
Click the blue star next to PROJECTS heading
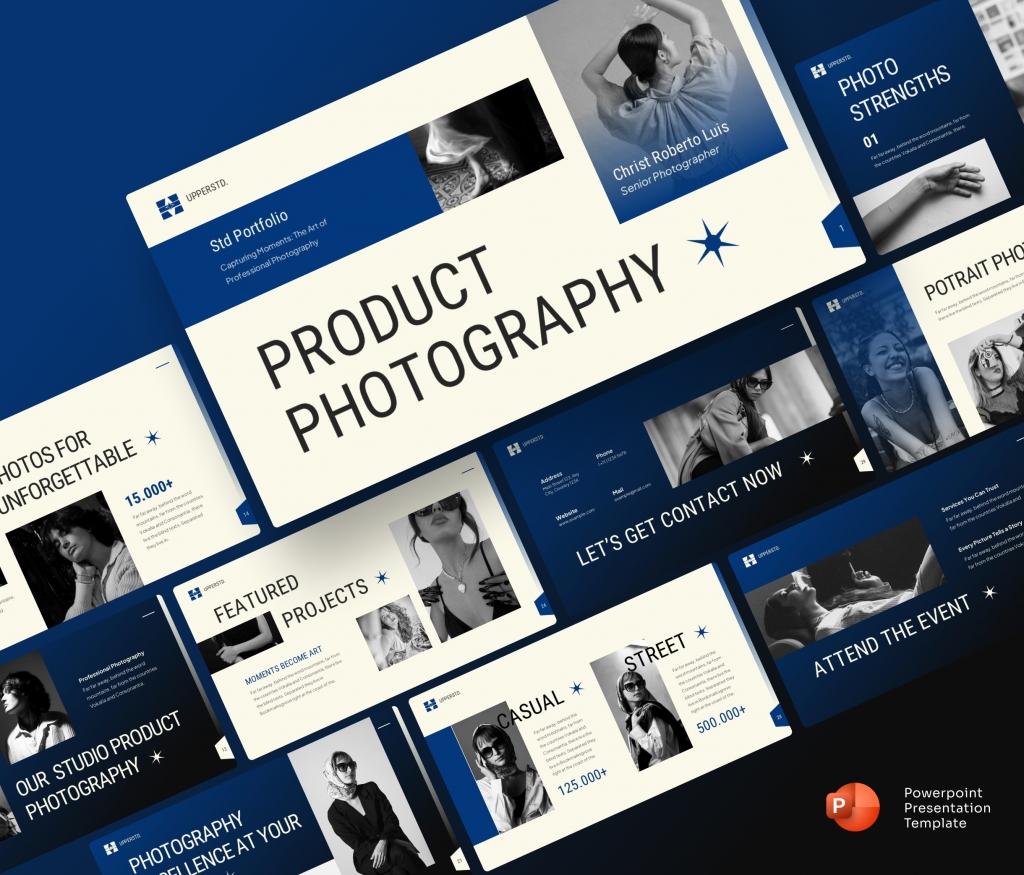(x=382, y=577)
